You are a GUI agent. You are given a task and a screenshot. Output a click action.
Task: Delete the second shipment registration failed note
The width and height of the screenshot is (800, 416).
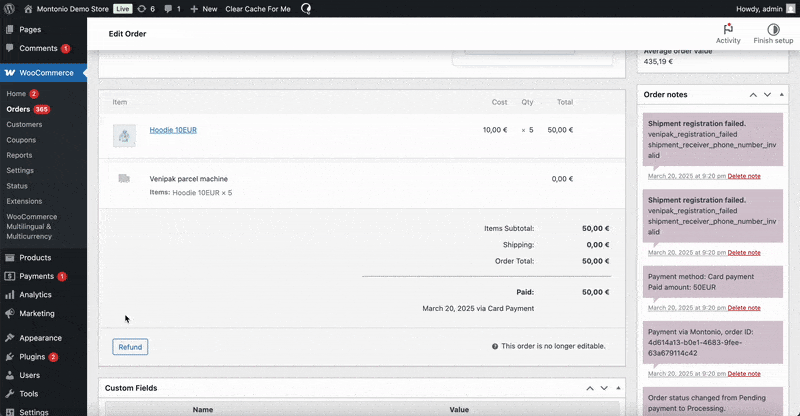point(744,253)
